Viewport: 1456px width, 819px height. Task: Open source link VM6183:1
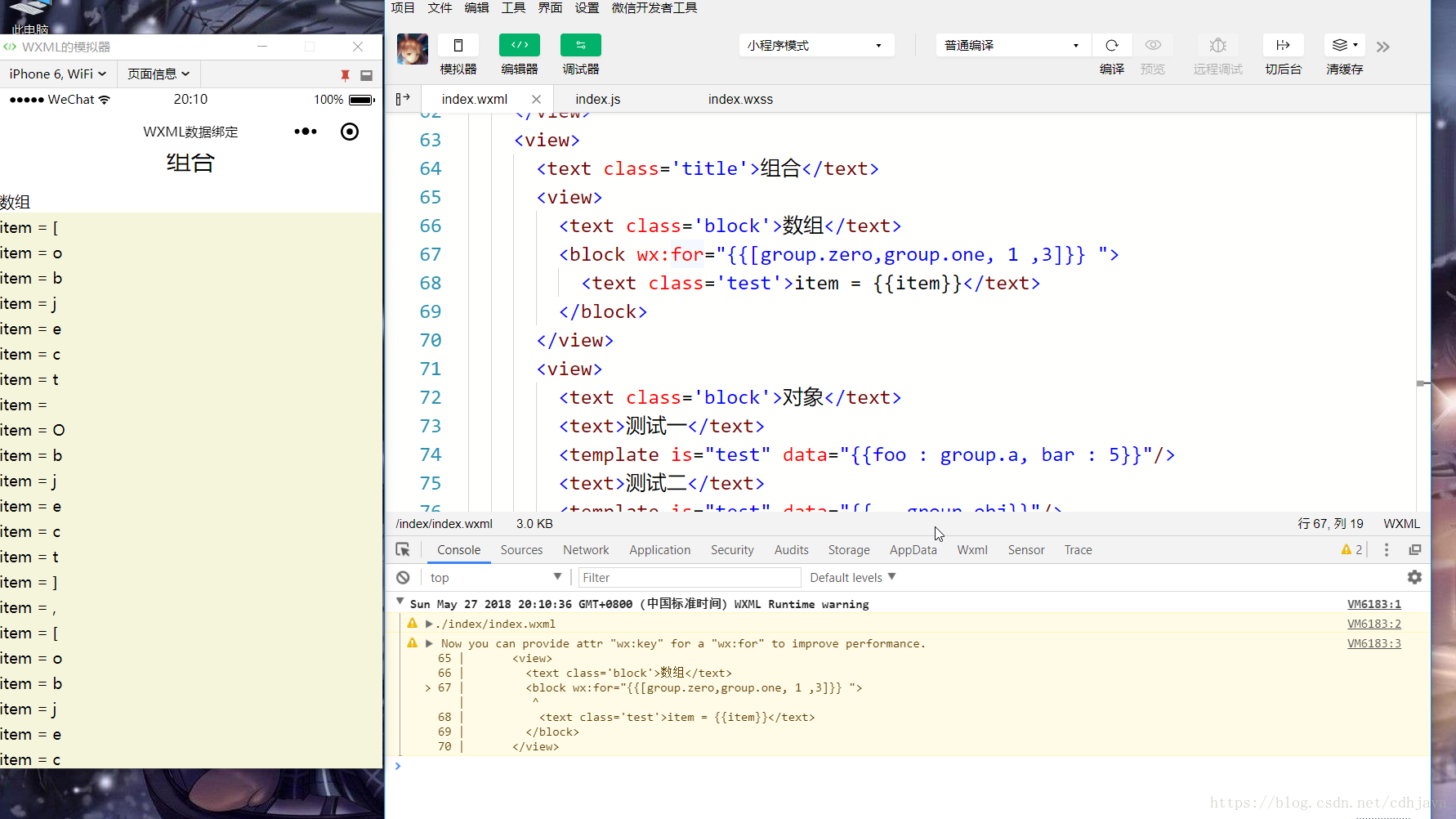click(1374, 604)
